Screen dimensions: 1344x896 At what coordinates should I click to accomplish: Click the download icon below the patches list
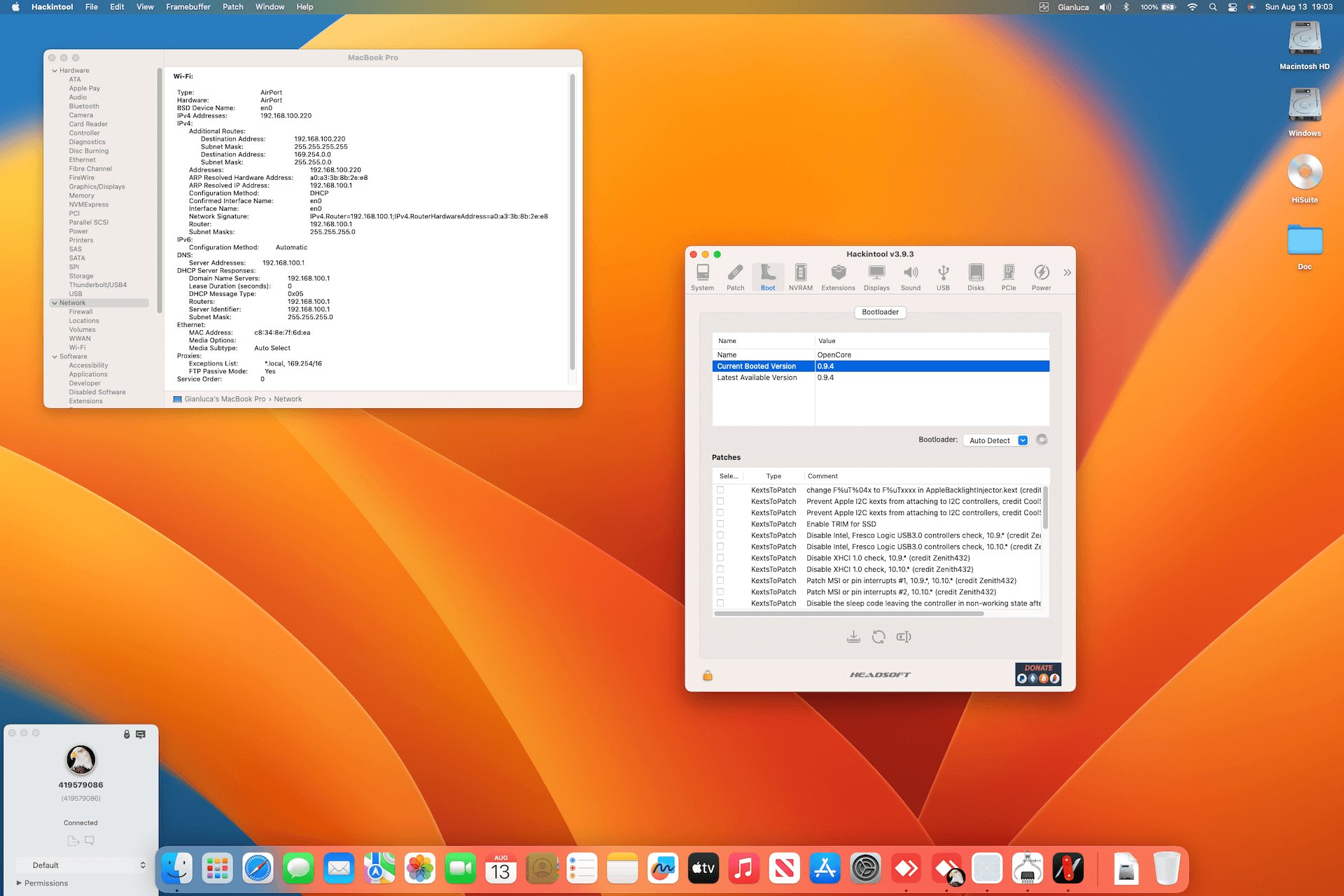click(853, 636)
